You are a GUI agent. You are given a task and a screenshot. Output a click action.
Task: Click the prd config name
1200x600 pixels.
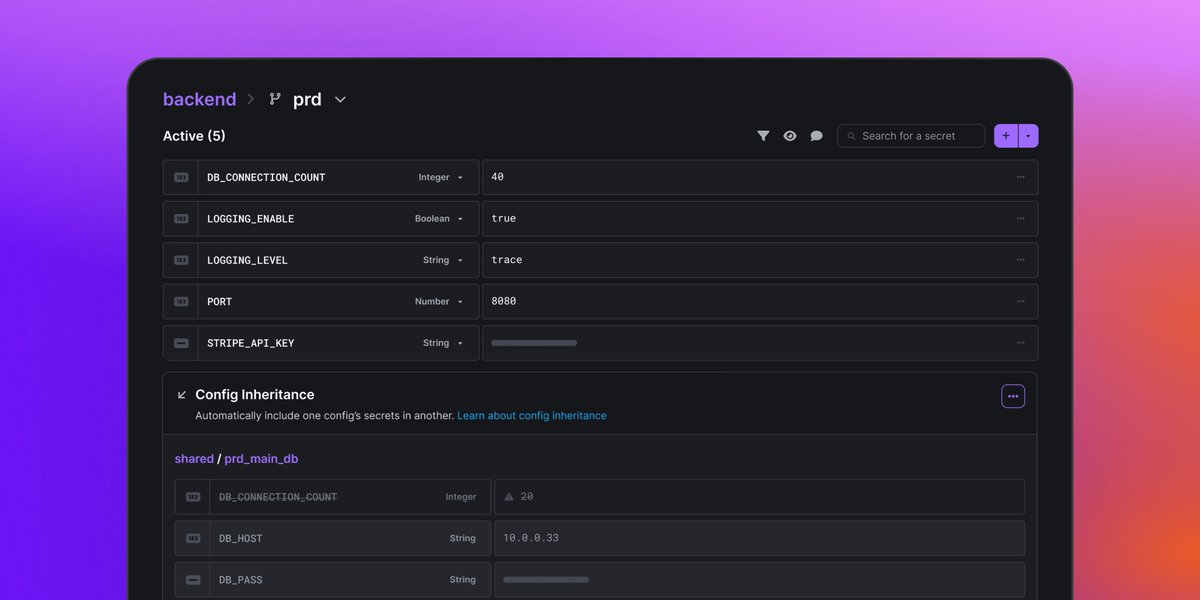pyautogui.click(x=307, y=99)
